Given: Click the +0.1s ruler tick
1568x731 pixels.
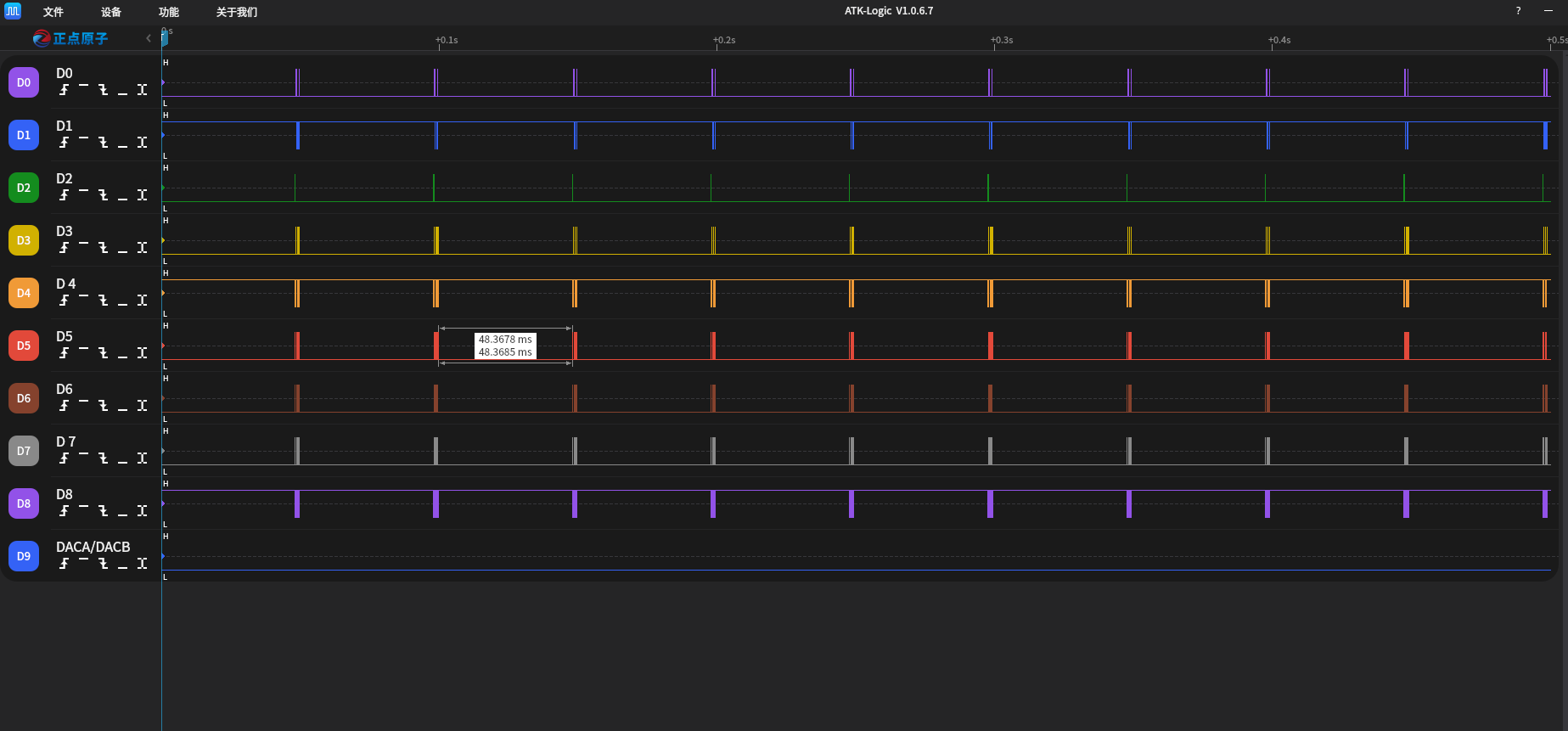Looking at the screenshot, I should pos(447,40).
